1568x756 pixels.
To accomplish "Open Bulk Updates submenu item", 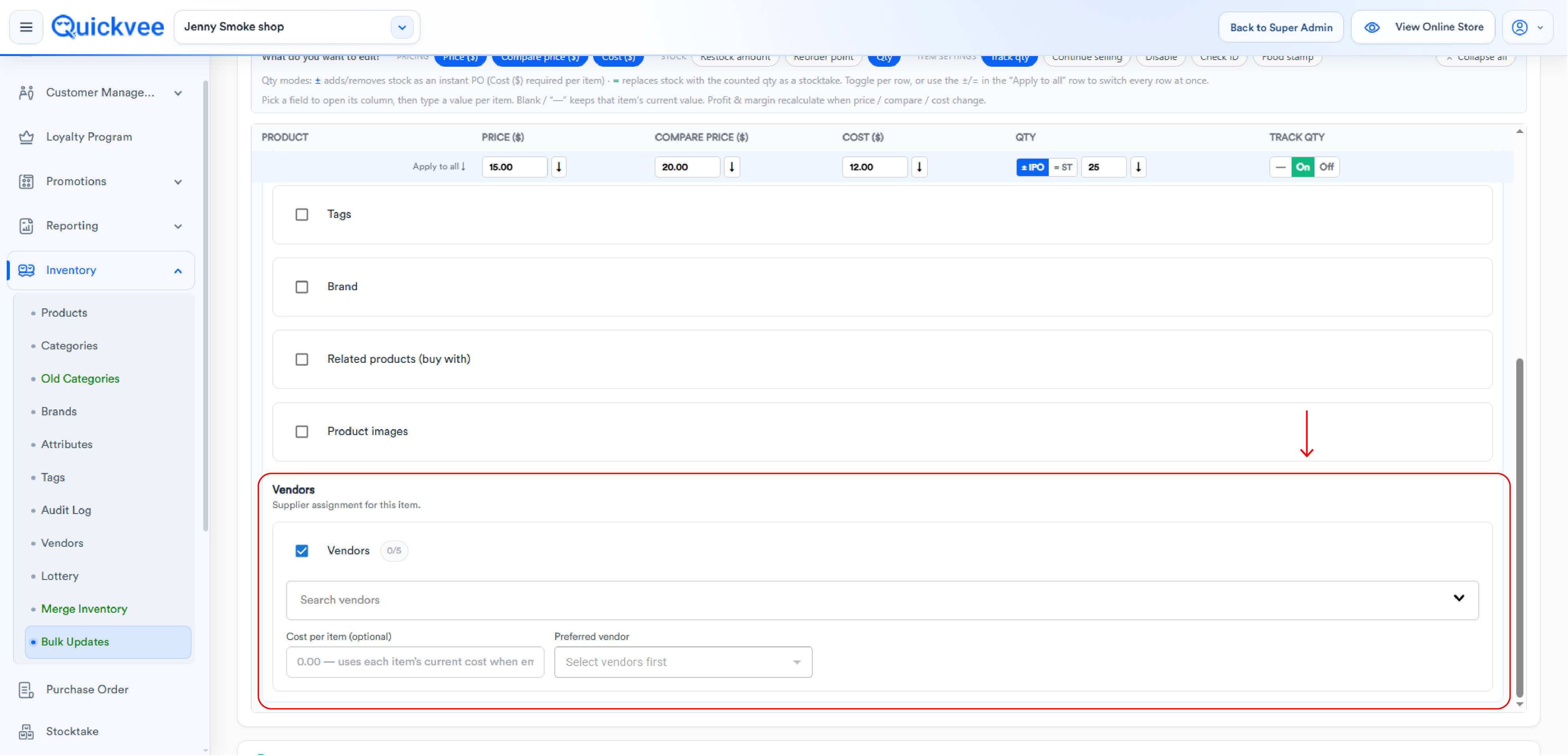I will pos(108,642).
